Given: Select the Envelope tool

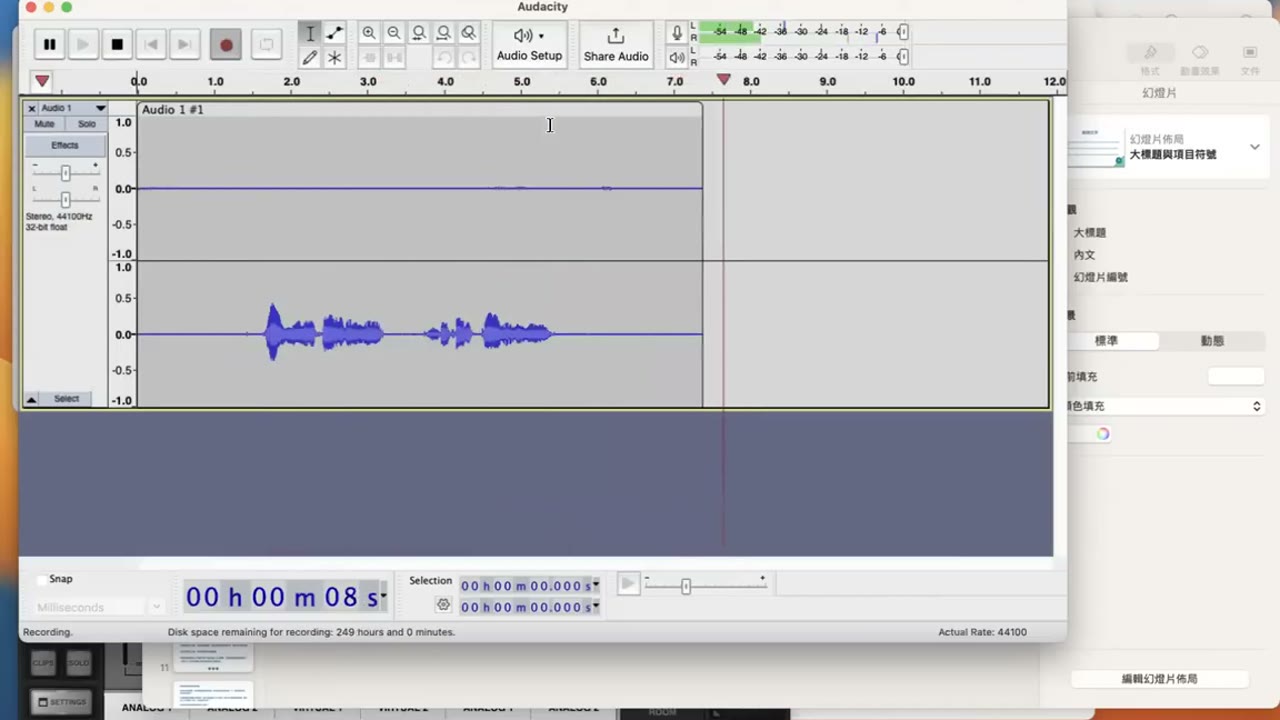Looking at the screenshot, I should [x=335, y=33].
